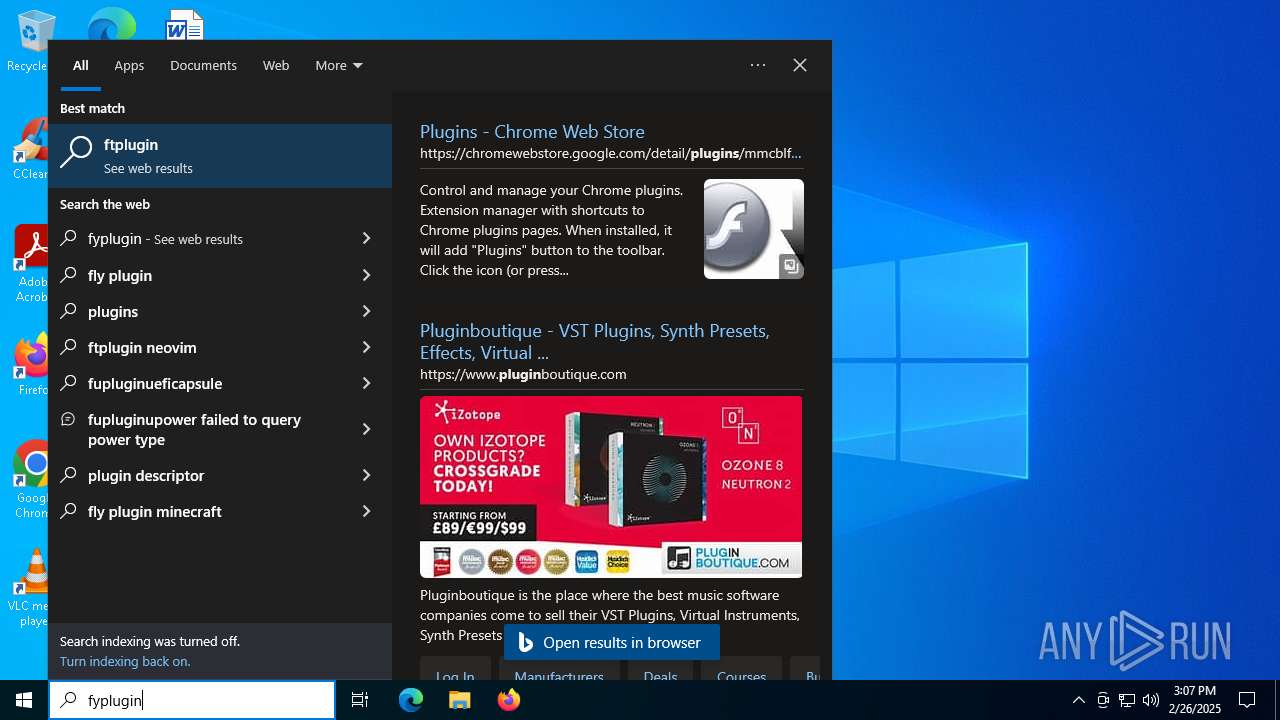Expand the plugin descriptor suggestion arrow

click(x=366, y=475)
